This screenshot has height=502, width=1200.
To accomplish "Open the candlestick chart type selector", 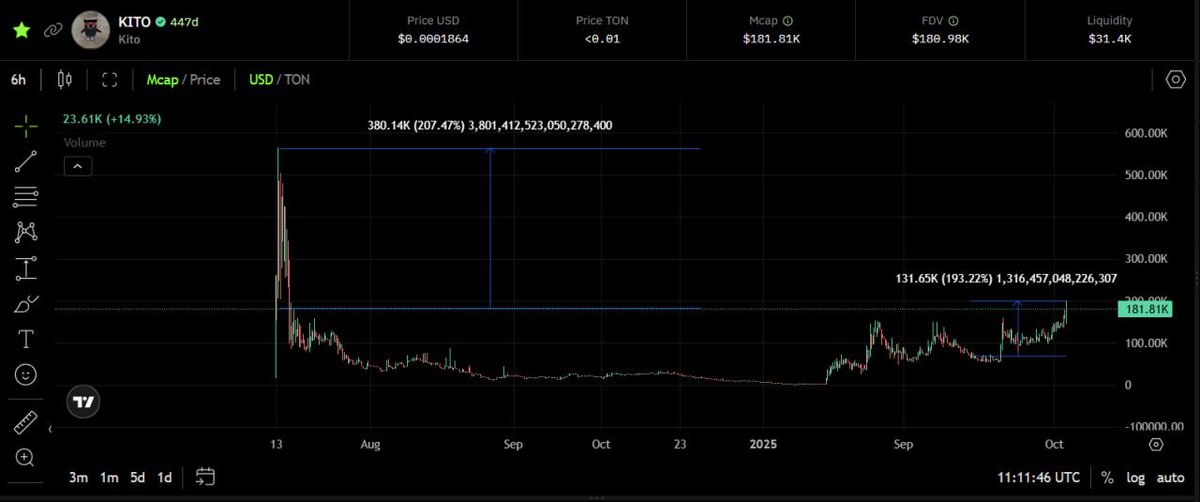I will click(65, 79).
